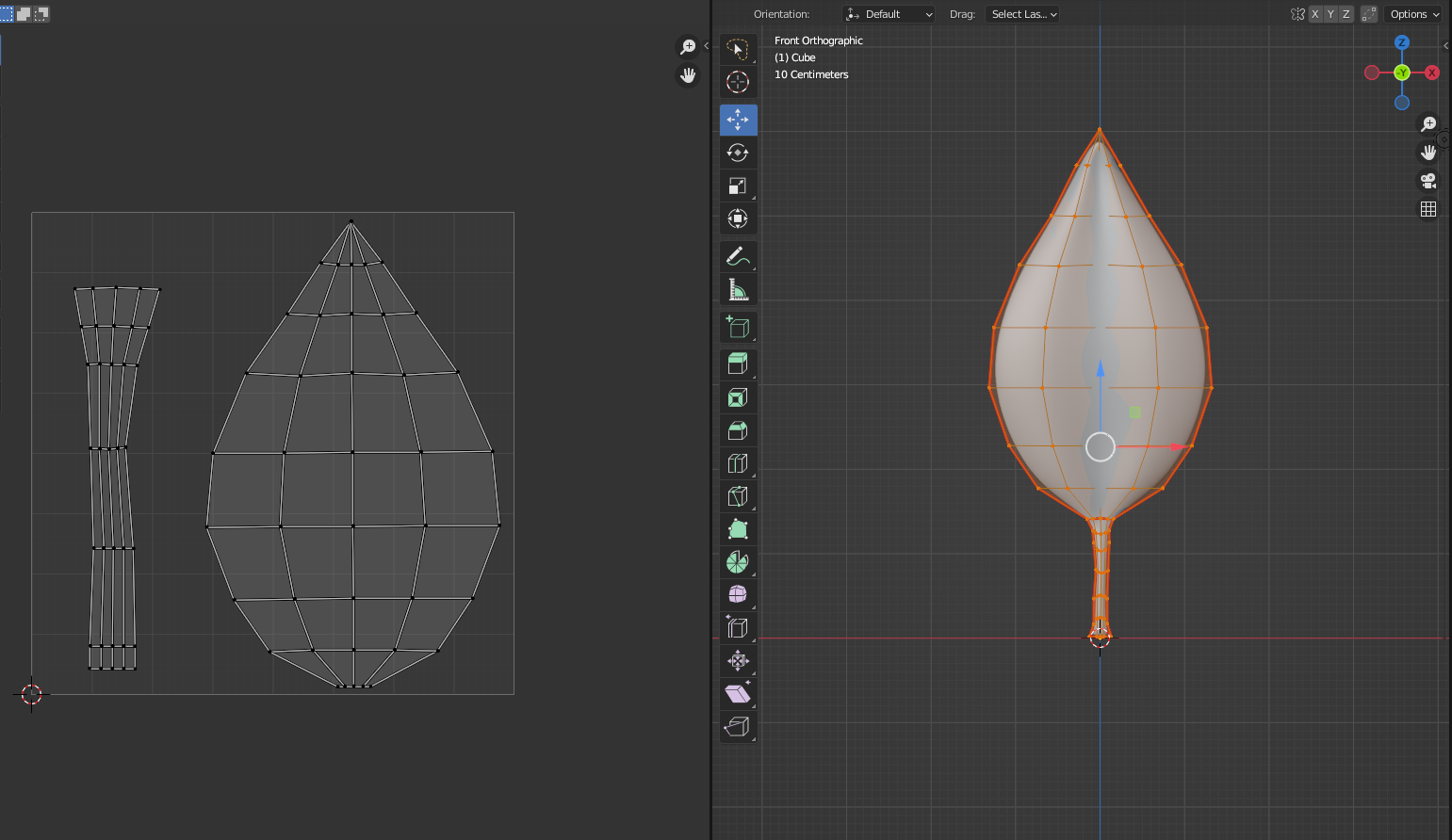The height and width of the screenshot is (840, 1452).
Task: Expand the 3D viewport sidebar arrow
Action: click(1446, 45)
